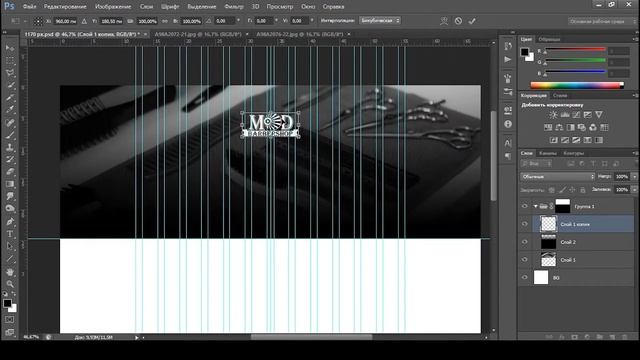Image resolution: width=640 pixels, height=360 pixels.
Task: Open the layer blend mode dropdown
Action: point(558,177)
